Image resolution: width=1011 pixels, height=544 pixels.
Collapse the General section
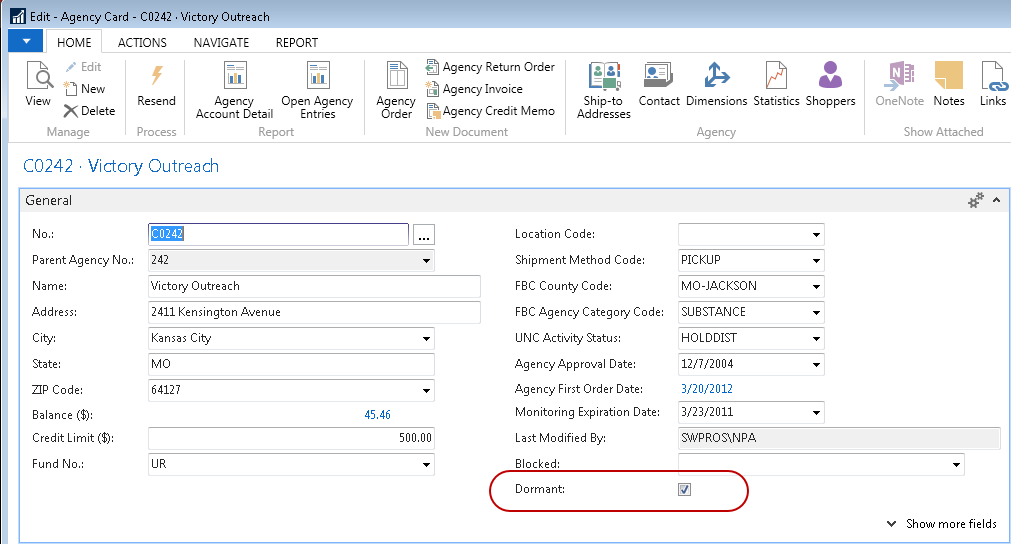[996, 201]
